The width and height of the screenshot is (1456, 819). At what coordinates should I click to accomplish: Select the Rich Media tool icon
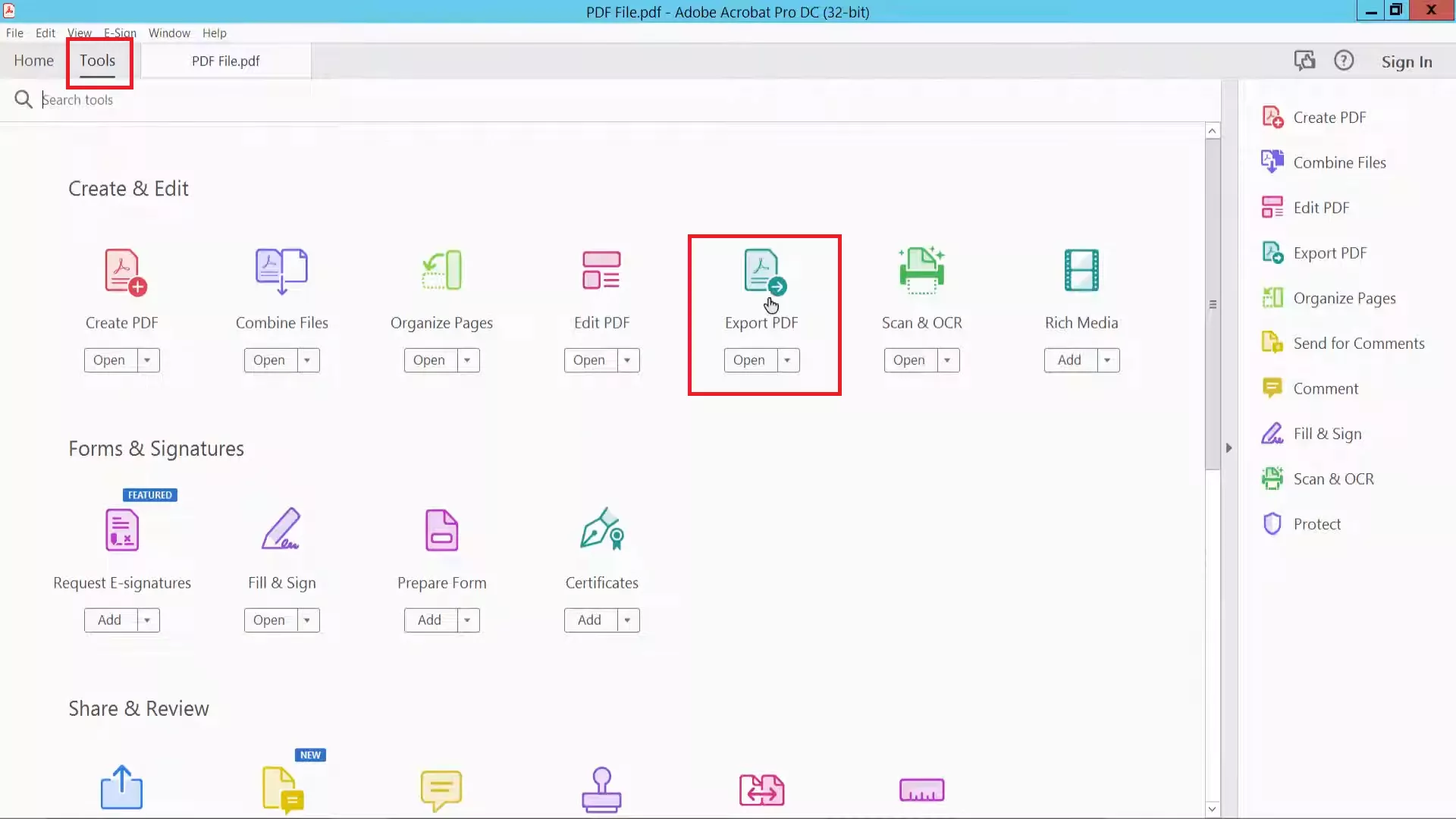point(1082,271)
